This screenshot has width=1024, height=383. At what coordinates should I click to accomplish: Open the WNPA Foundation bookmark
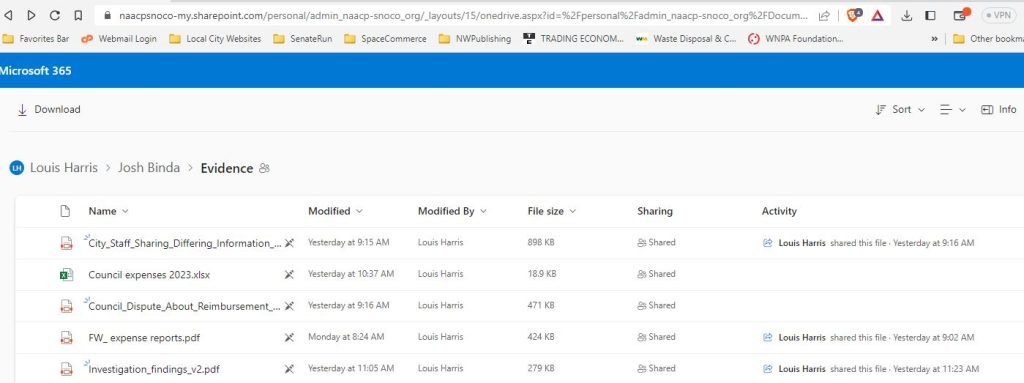795,39
